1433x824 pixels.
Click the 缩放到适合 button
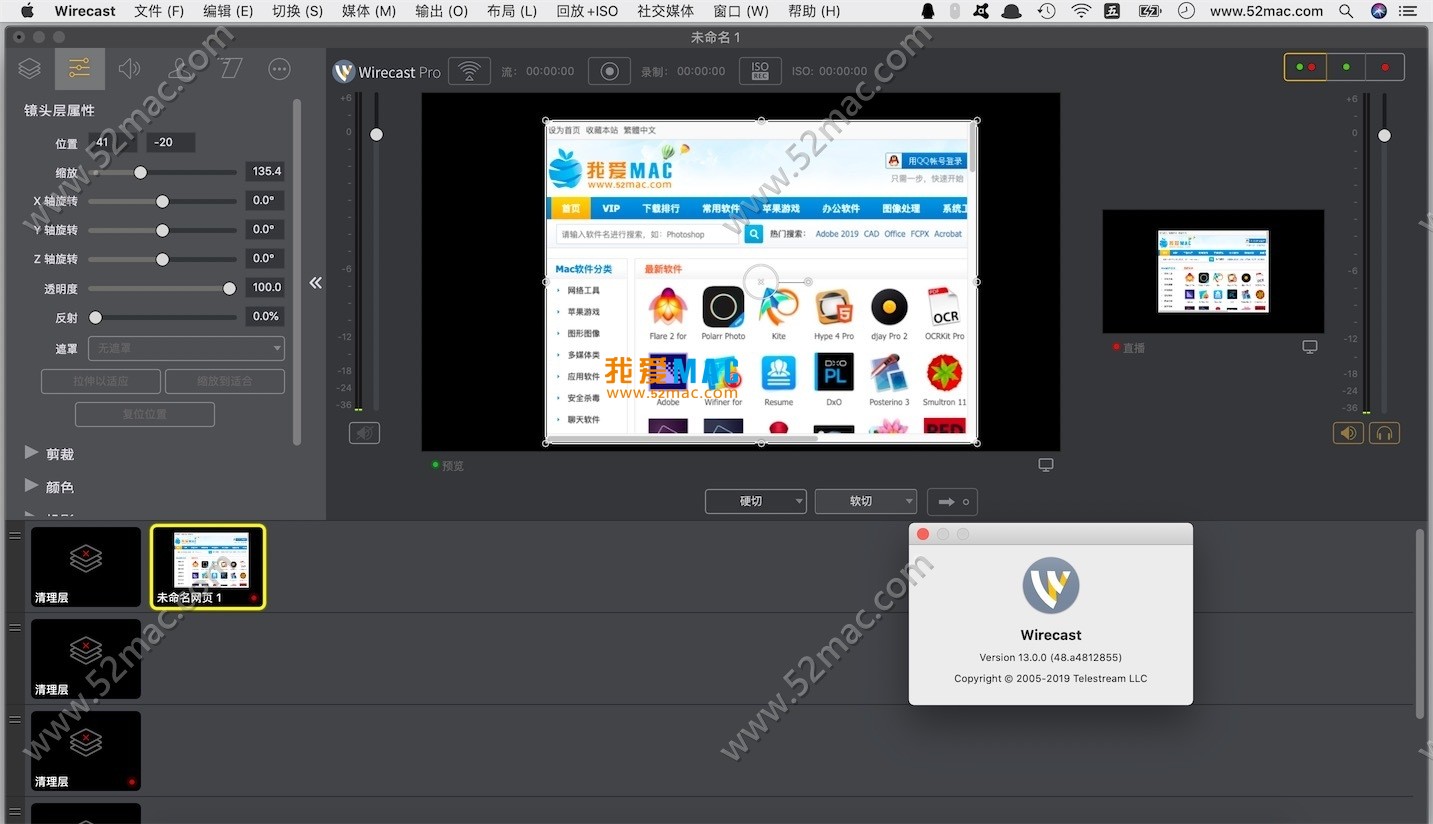pos(225,381)
